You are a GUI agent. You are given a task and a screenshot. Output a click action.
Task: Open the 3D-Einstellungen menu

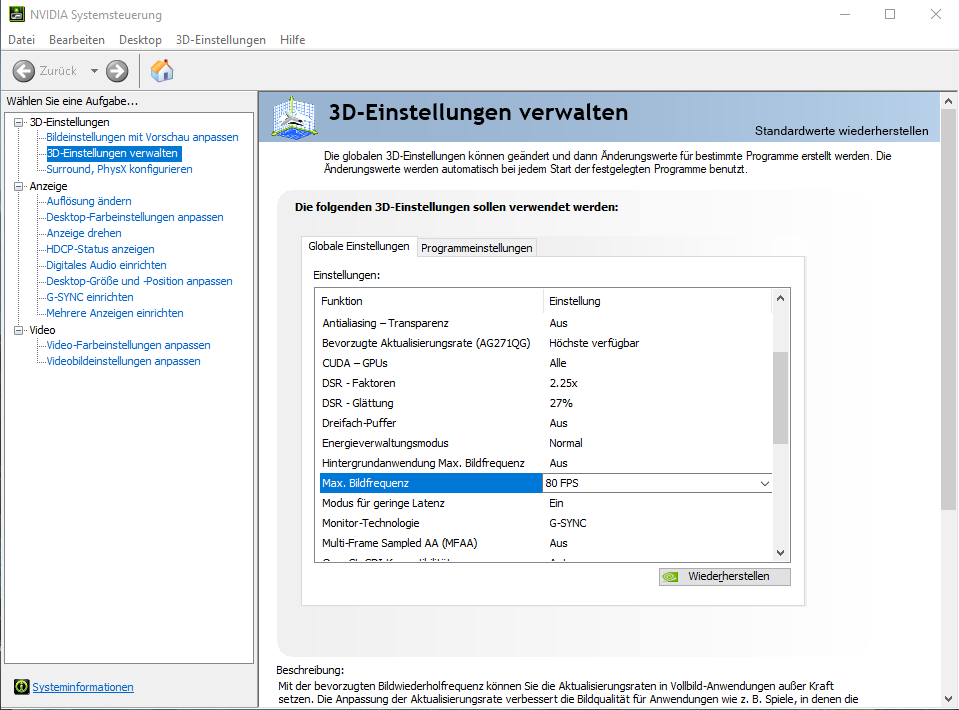pos(221,40)
